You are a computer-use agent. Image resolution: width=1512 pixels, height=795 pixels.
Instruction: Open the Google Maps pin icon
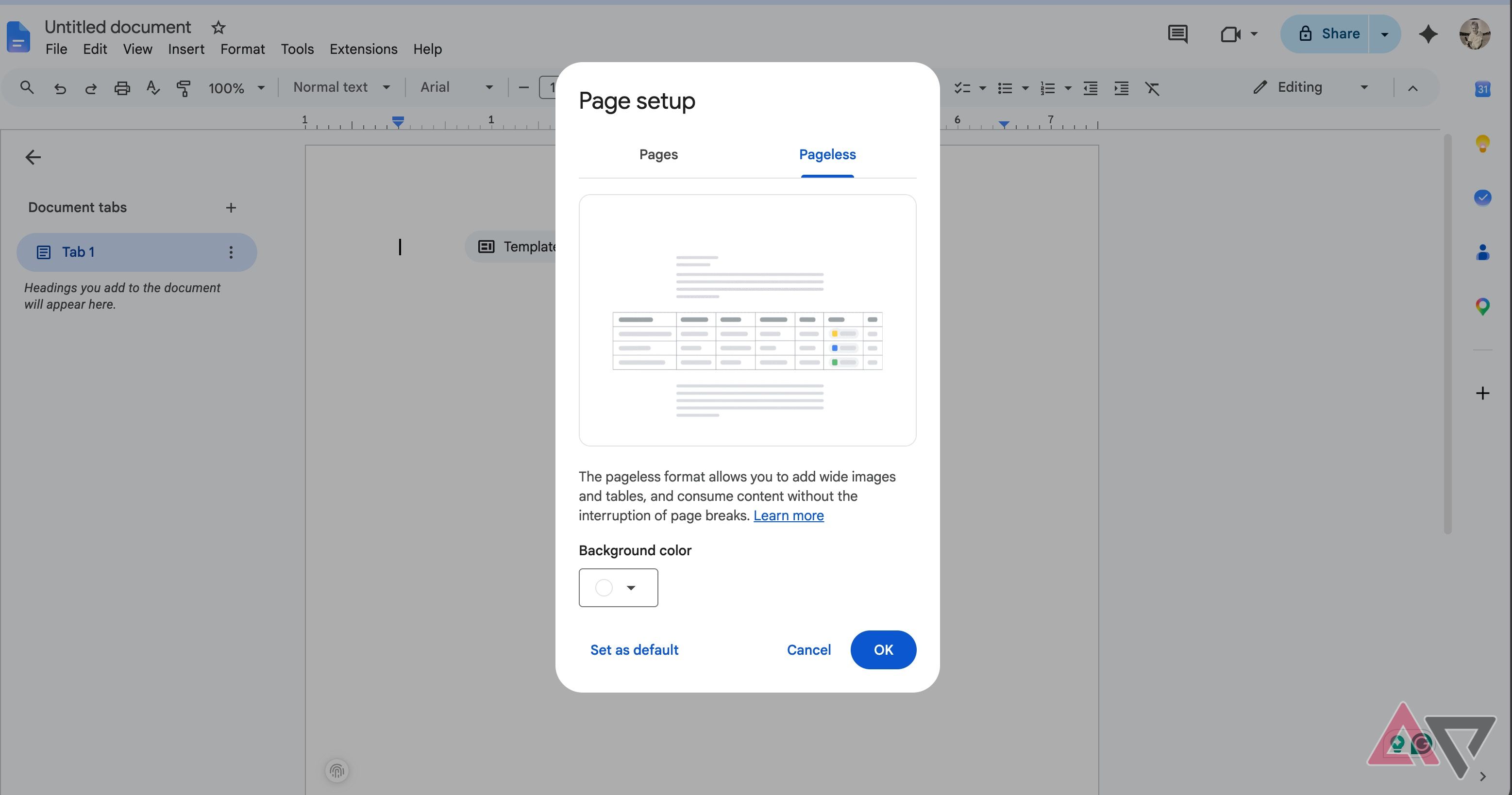tap(1483, 306)
